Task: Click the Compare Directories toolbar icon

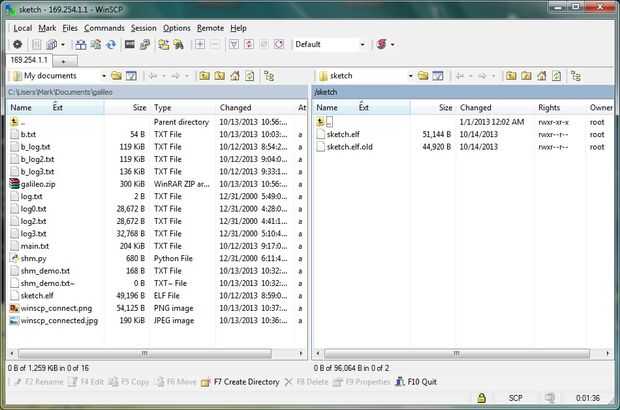Action: (81, 44)
